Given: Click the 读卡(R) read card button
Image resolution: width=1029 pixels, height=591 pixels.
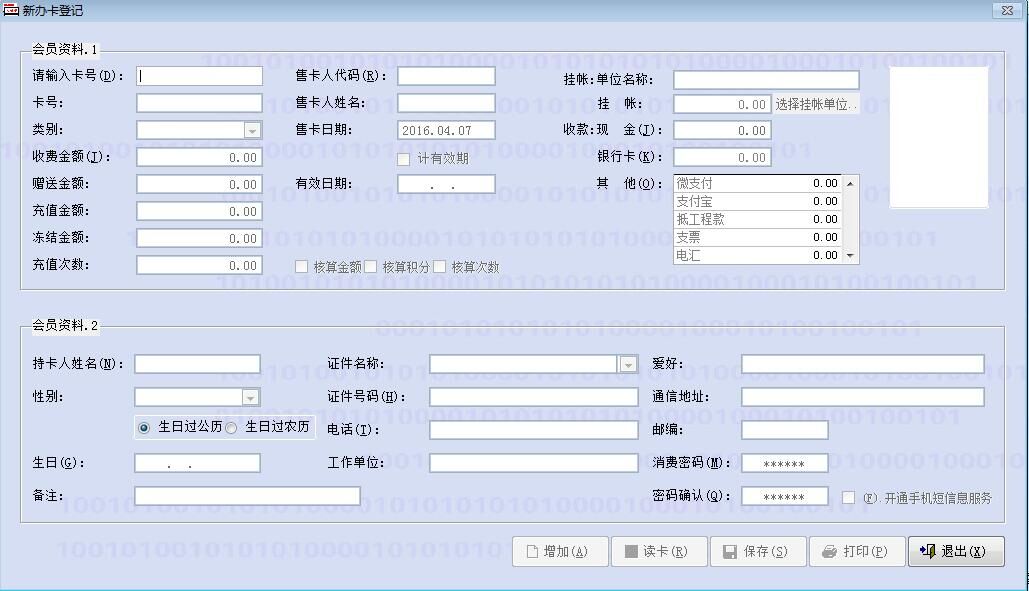Looking at the screenshot, I should (x=658, y=552).
